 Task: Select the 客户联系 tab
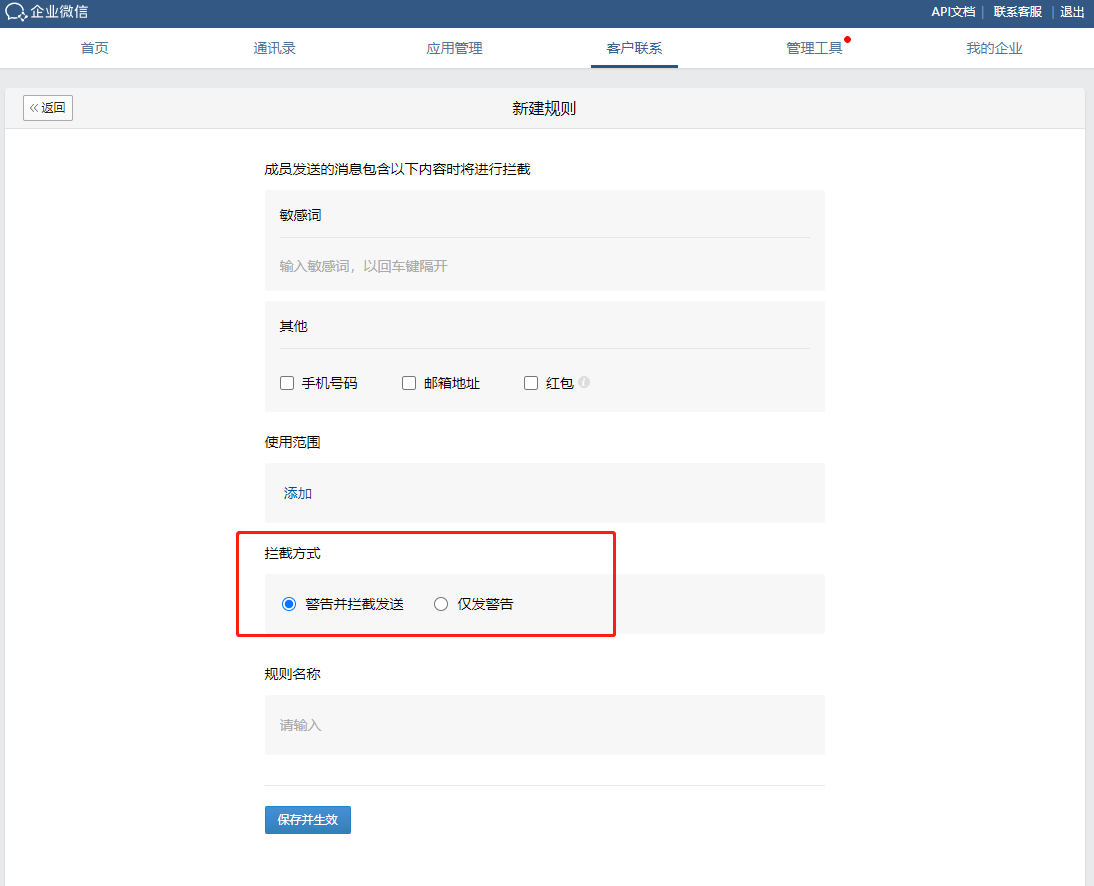pos(634,48)
